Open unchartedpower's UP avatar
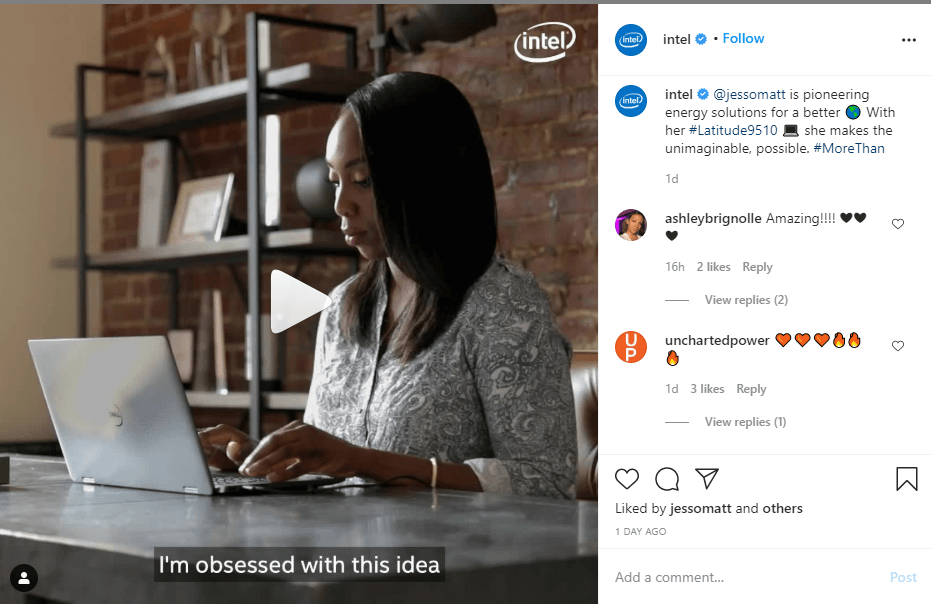Image resolution: width=931 pixels, height=604 pixels. click(x=631, y=347)
